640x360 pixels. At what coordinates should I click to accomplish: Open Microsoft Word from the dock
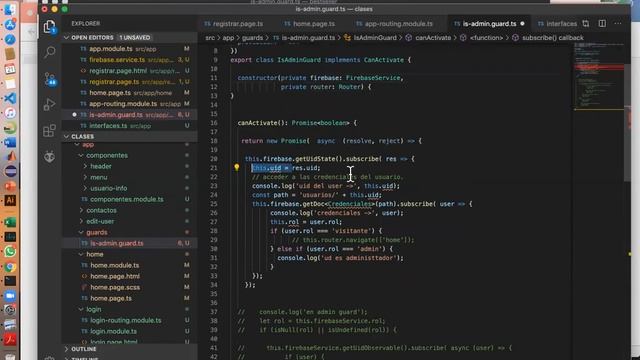(x=10, y=142)
